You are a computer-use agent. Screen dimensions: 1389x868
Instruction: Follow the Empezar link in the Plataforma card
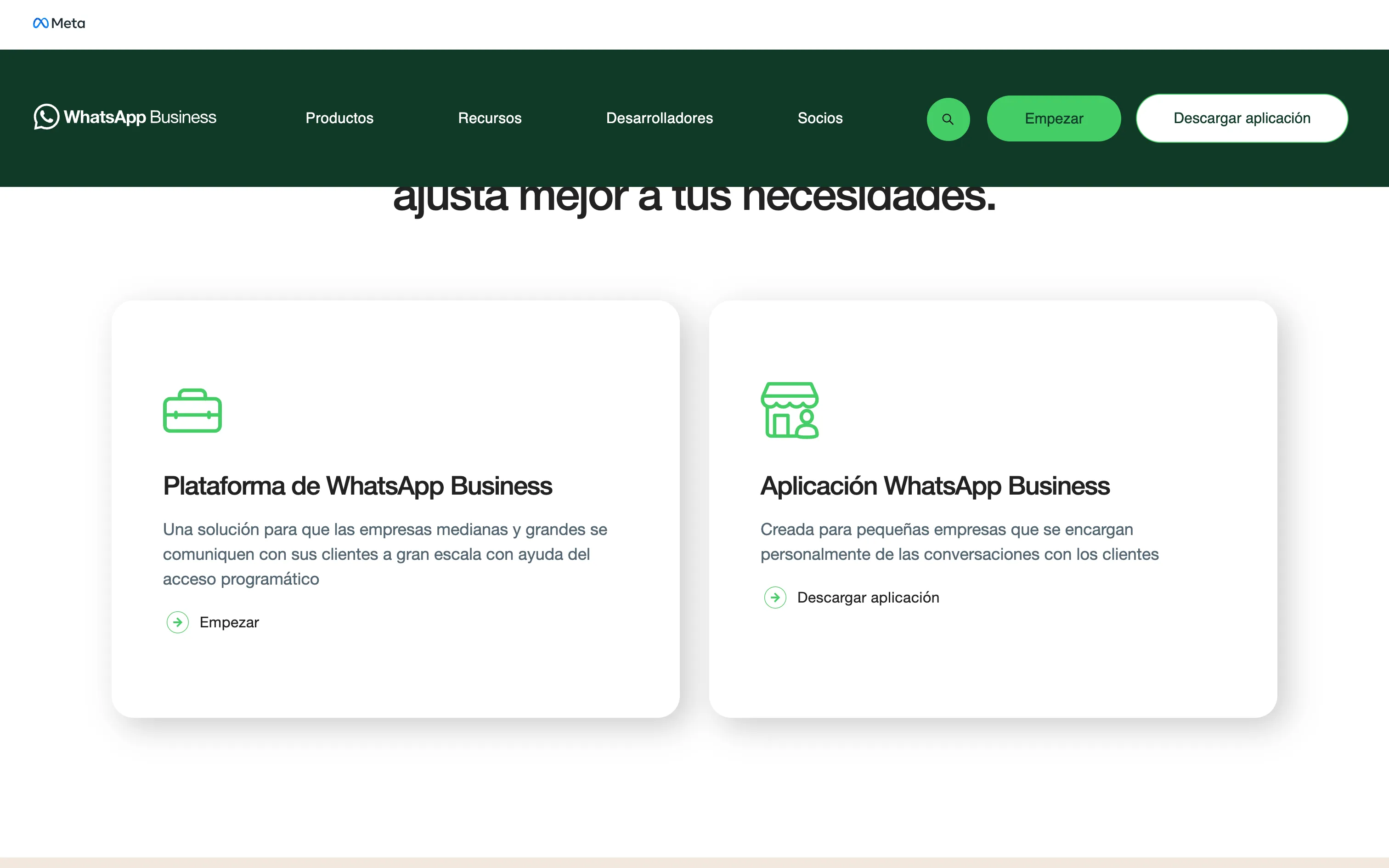pyautogui.click(x=229, y=622)
